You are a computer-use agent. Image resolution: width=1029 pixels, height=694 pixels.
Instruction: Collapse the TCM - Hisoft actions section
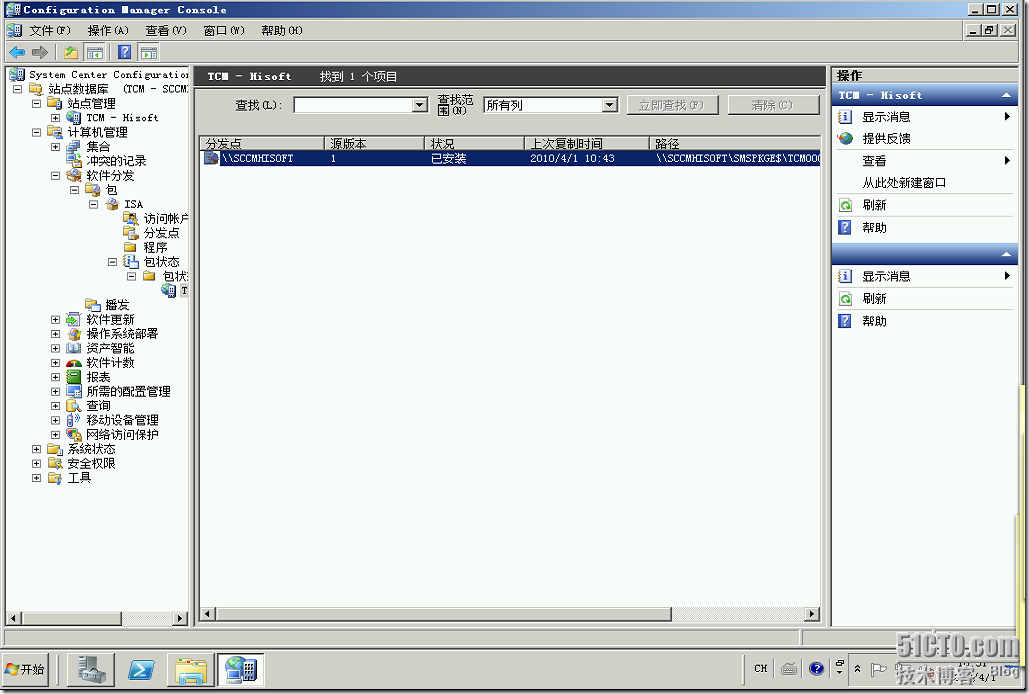(1006, 96)
